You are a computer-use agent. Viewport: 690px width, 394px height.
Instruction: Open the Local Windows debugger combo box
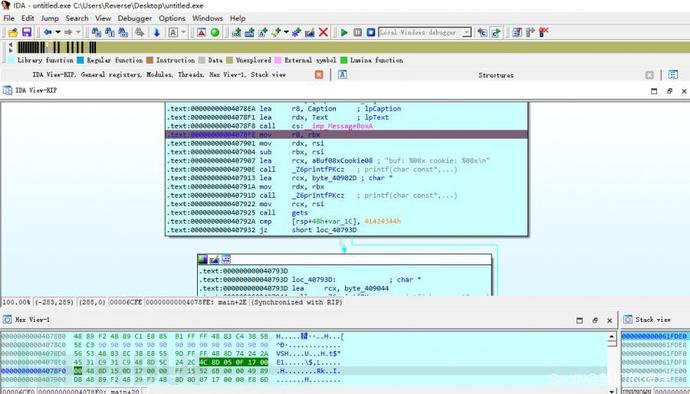coord(425,32)
